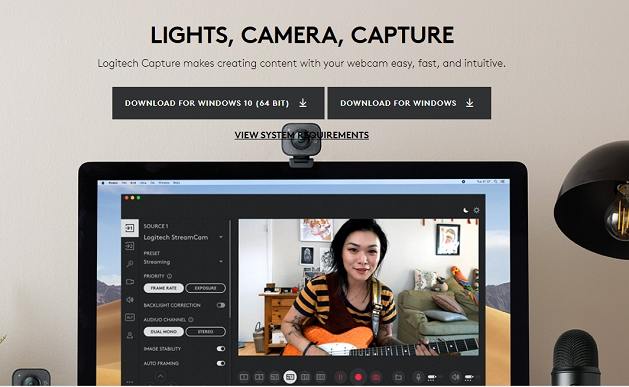
Task: Select the highlighted picture-in-picture layout icon
Action: [x=290, y=377]
